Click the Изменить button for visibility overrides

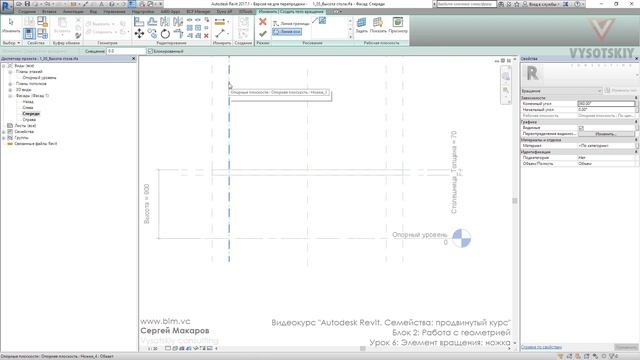pos(605,134)
